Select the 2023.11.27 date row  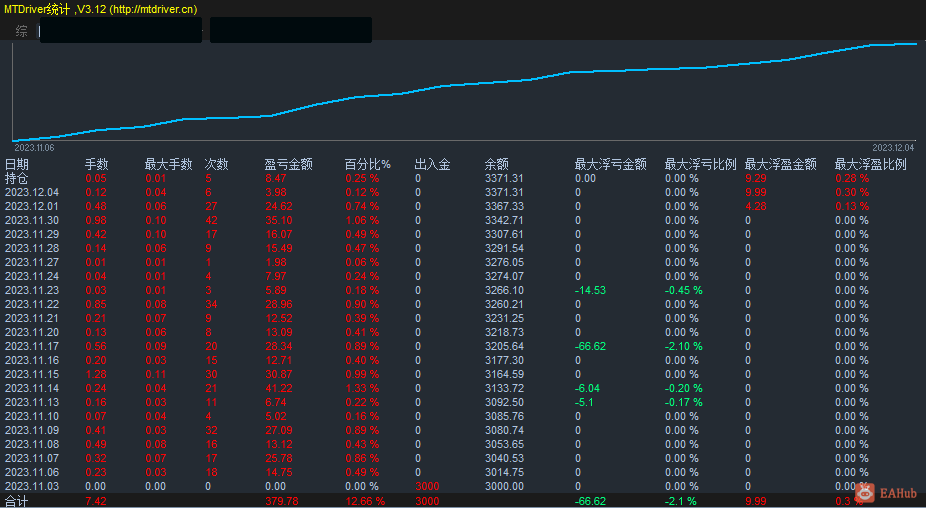32,262
